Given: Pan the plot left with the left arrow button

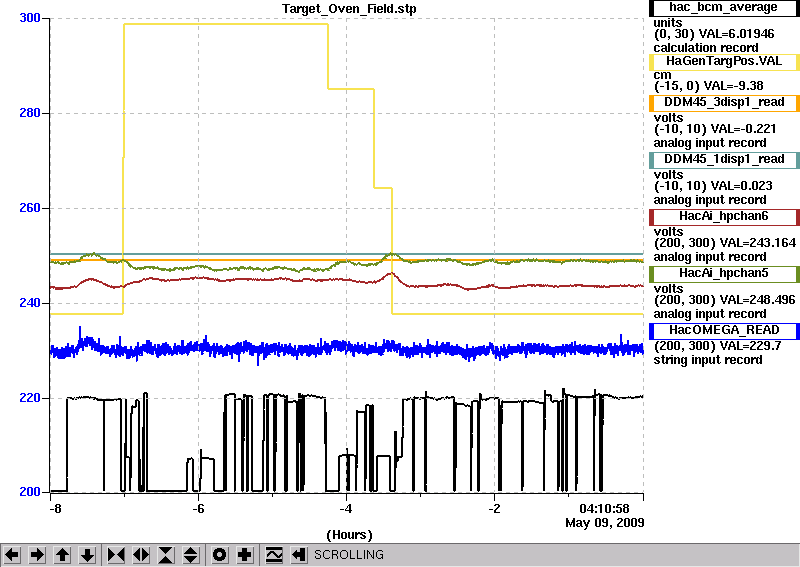Looking at the screenshot, I should pyautogui.click(x=12, y=555).
